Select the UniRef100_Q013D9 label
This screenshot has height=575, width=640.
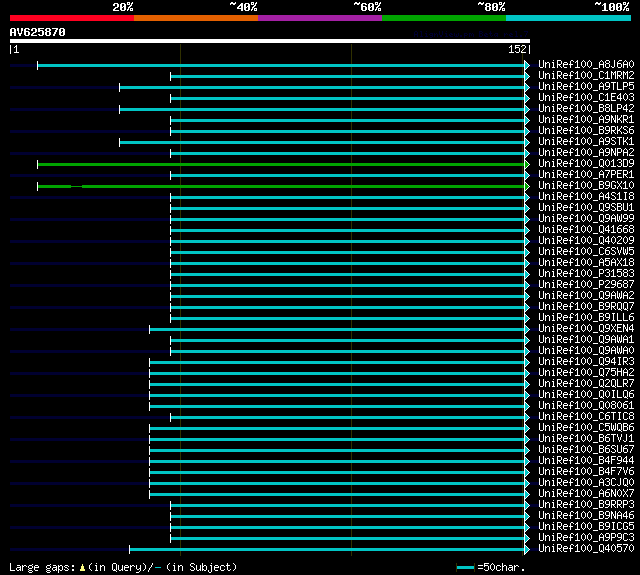(x=586, y=164)
